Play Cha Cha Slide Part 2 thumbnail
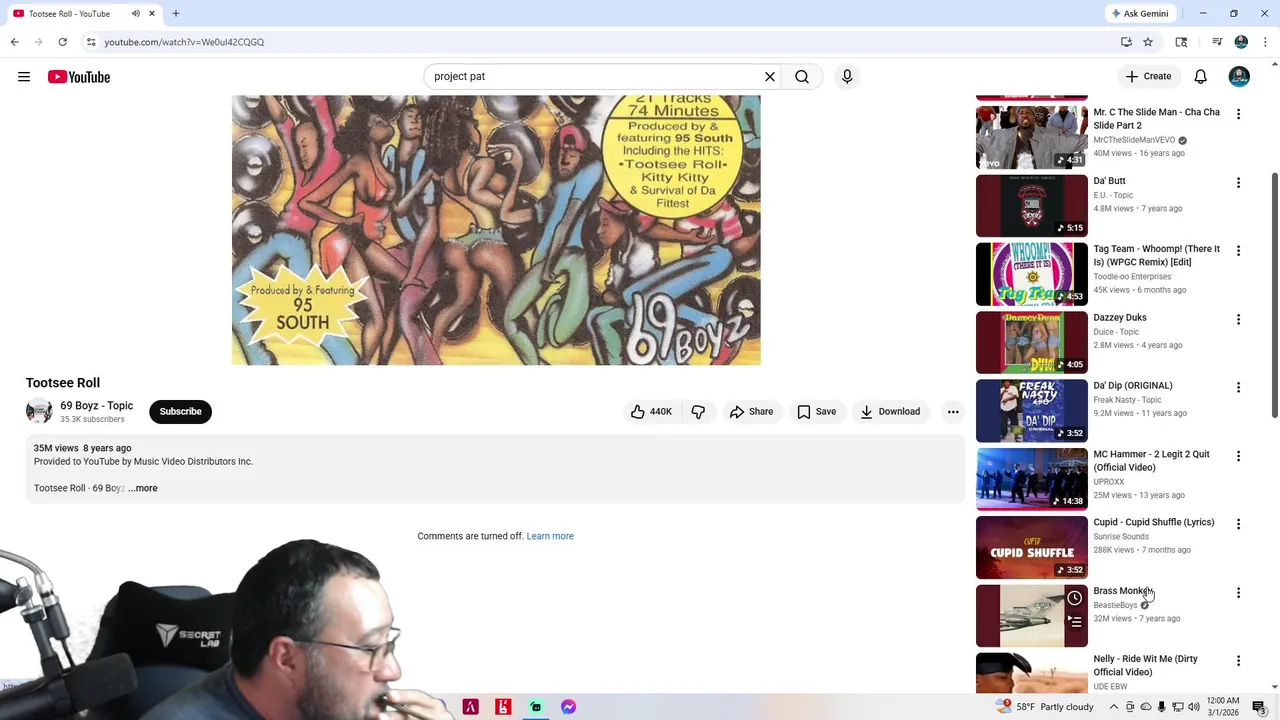 (x=1031, y=138)
